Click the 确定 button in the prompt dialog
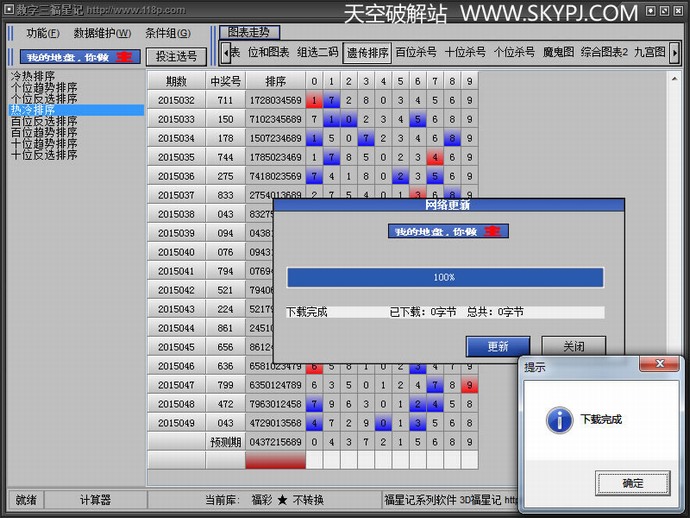This screenshot has height=518, width=690. coord(633,482)
